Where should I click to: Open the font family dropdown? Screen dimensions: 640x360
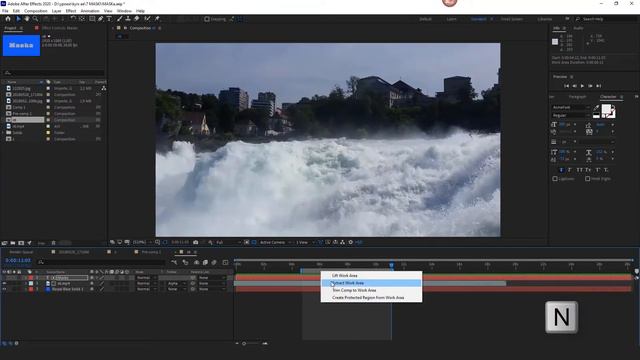click(x=571, y=107)
